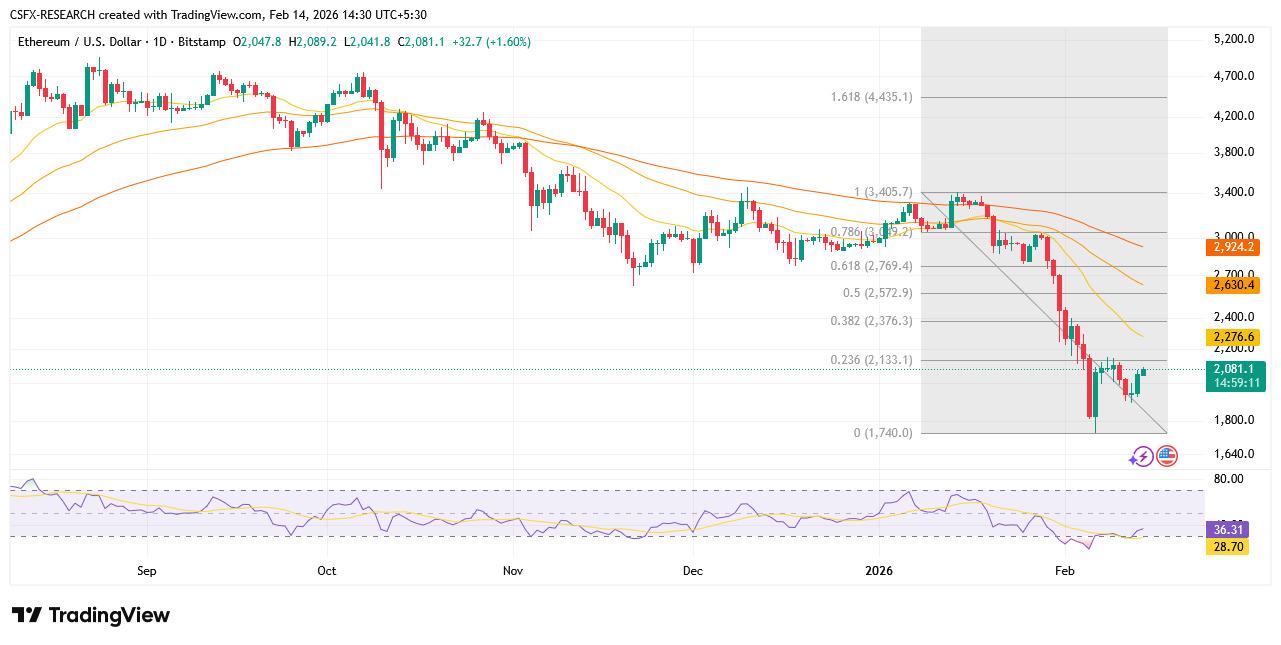Click the green current price label 2,081.1

pyautogui.click(x=1237, y=369)
